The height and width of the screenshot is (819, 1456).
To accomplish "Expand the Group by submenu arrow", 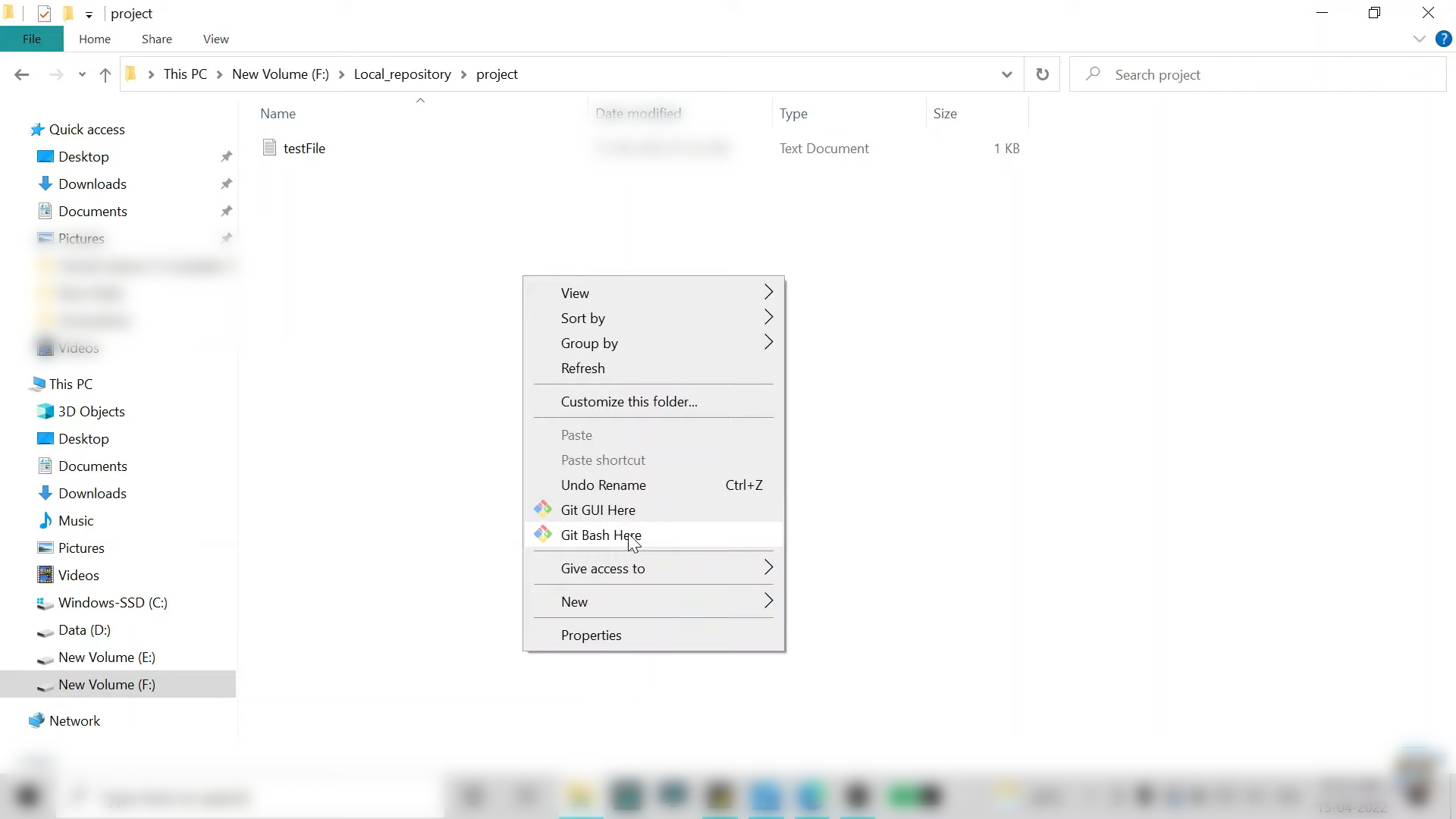I will point(768,342).
